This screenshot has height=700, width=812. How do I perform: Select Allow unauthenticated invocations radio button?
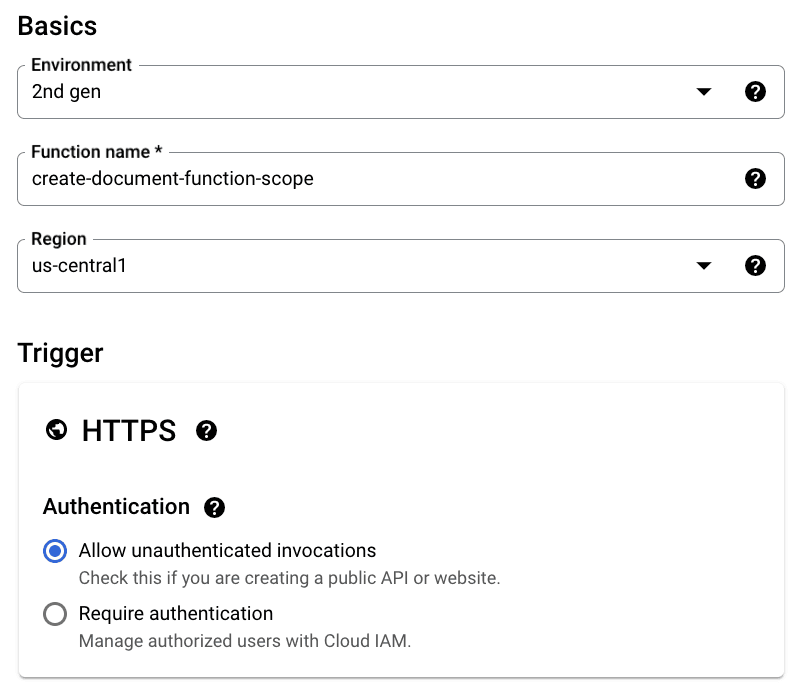coord(56,551)
